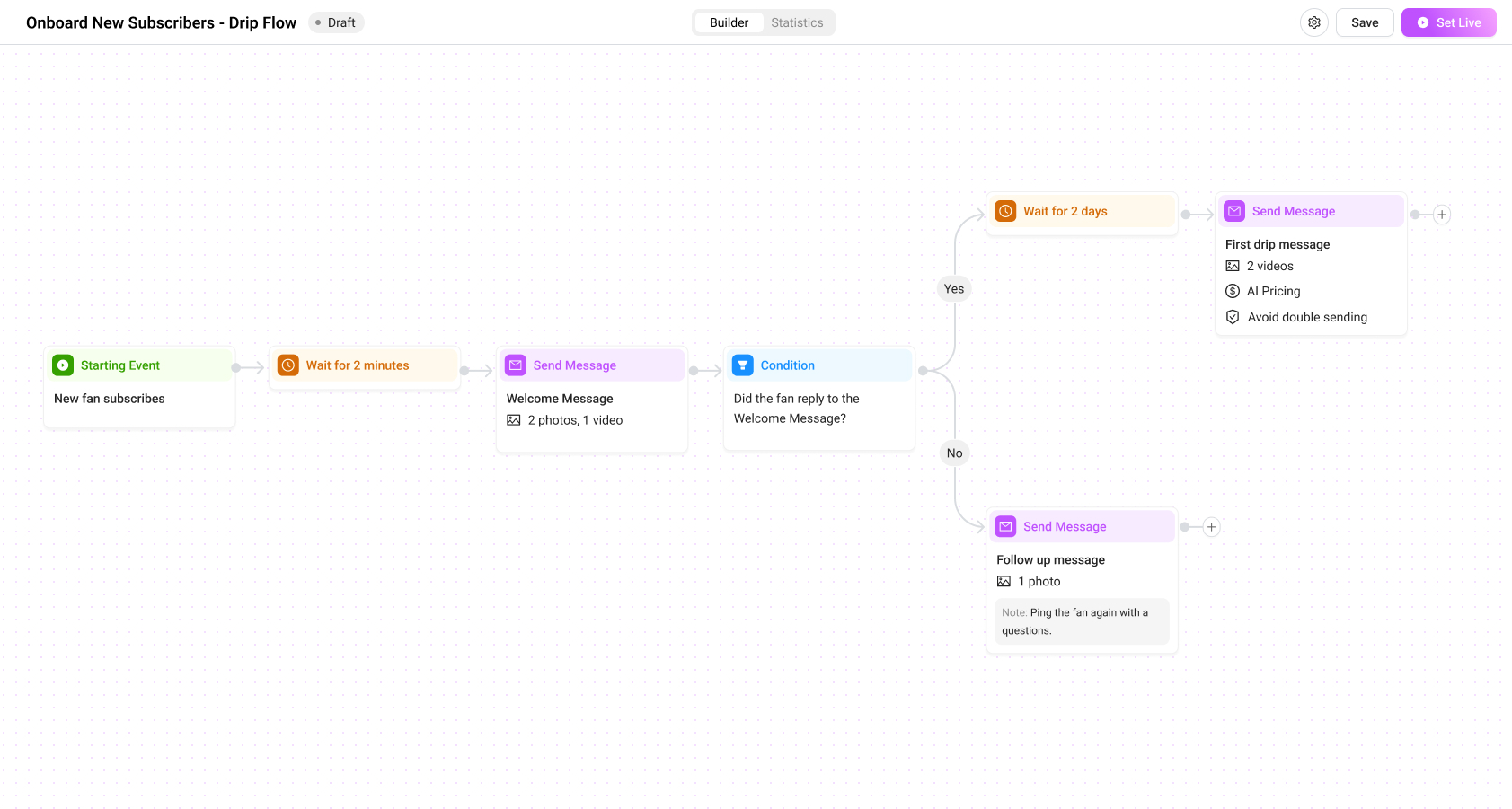Open the follow up message note text

pyautogui.click(x=1082, y=621)
